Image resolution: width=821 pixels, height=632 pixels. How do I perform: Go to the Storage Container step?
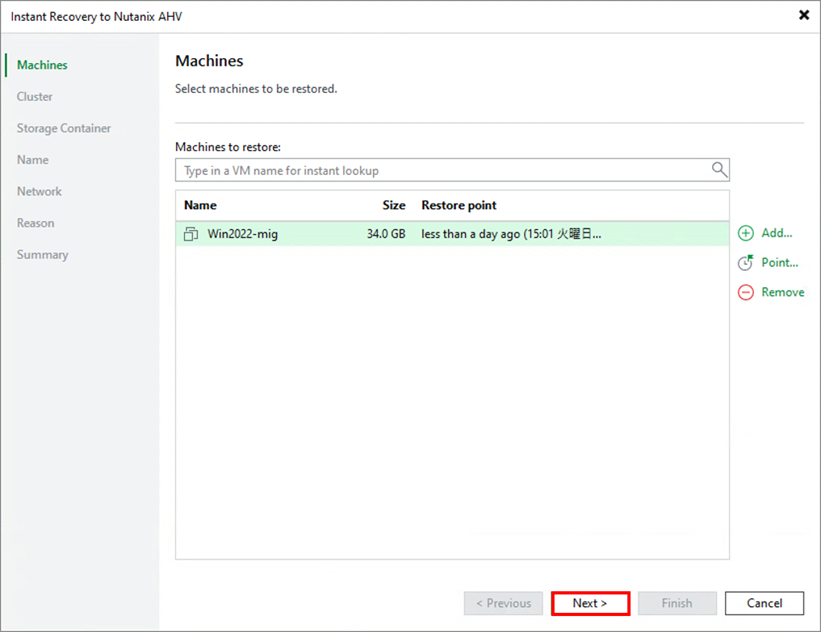click(64, 128)
